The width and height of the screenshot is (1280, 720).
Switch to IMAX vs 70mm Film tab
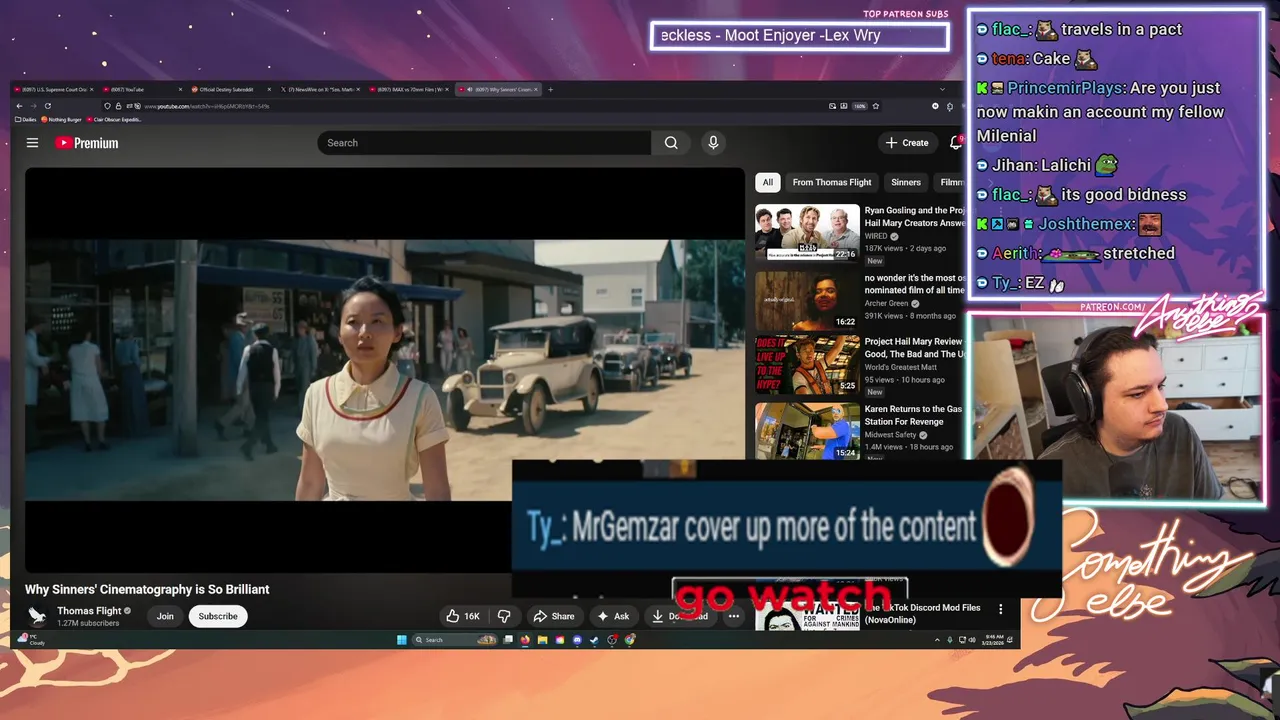click(x=410, y=89)
